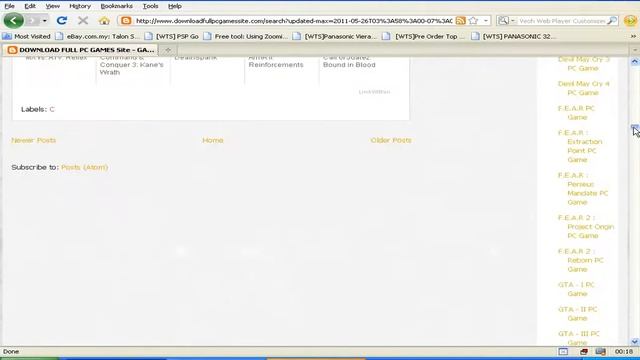
Task: Click the Newer Posts link
Action: click(x=33, y=140)
